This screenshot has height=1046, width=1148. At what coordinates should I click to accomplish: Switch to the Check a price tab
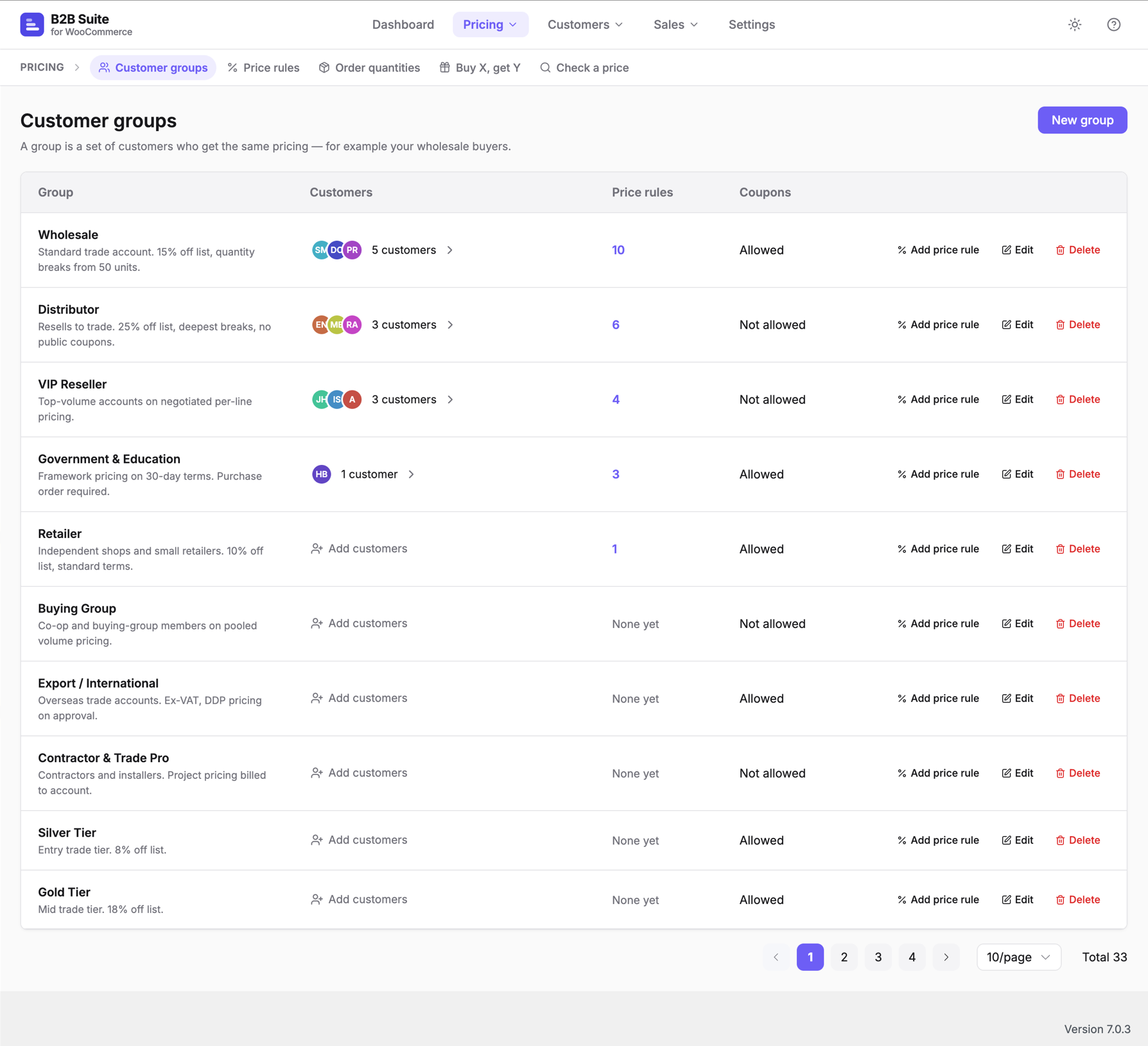[x=584, y=67]
